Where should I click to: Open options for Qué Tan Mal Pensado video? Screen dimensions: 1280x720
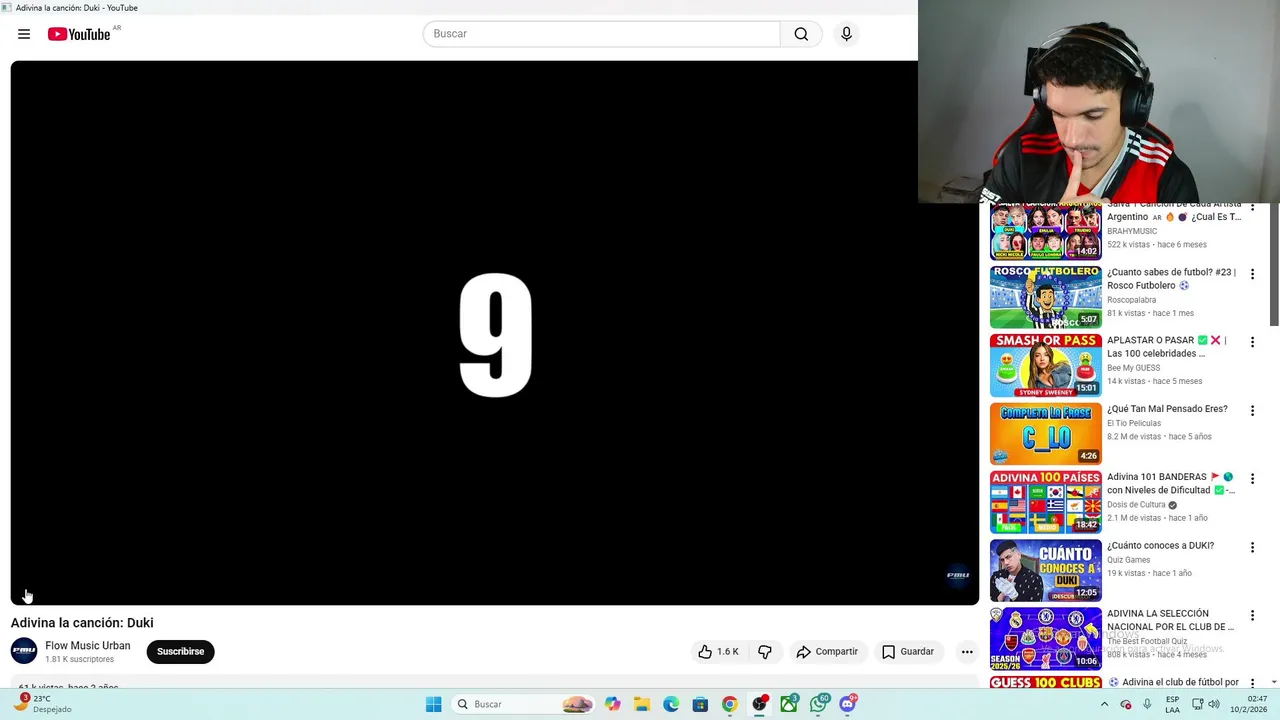(x=1252, y=410)
